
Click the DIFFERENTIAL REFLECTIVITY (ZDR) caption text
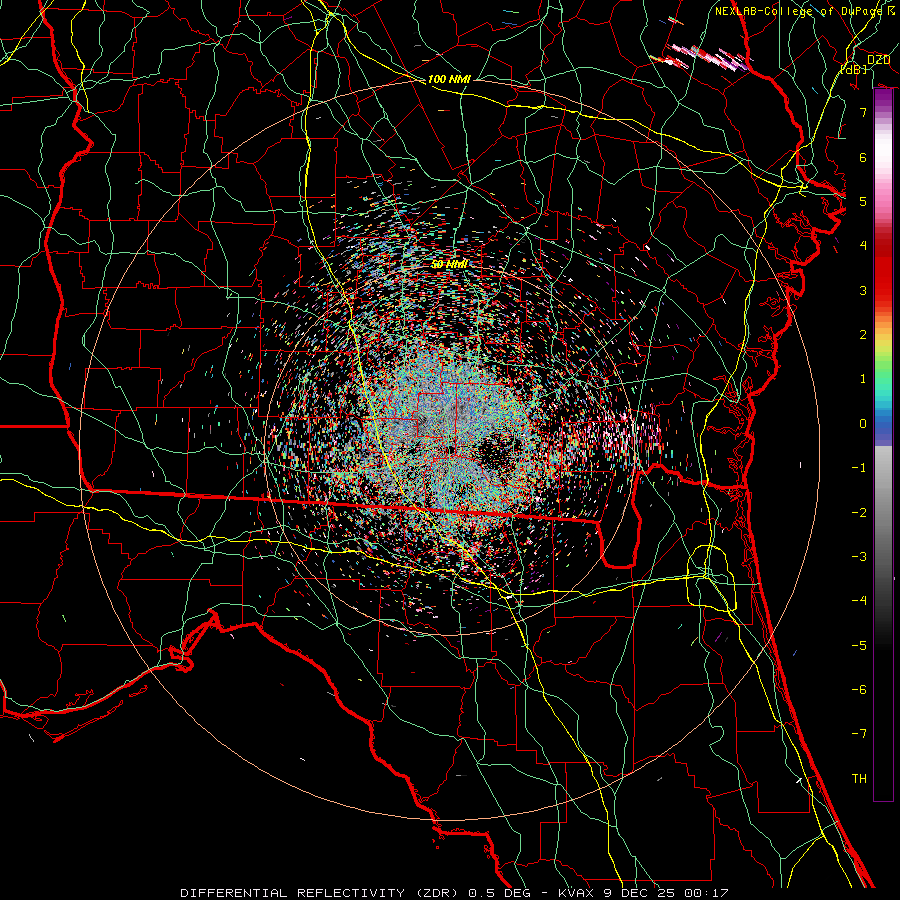point(321,893)
